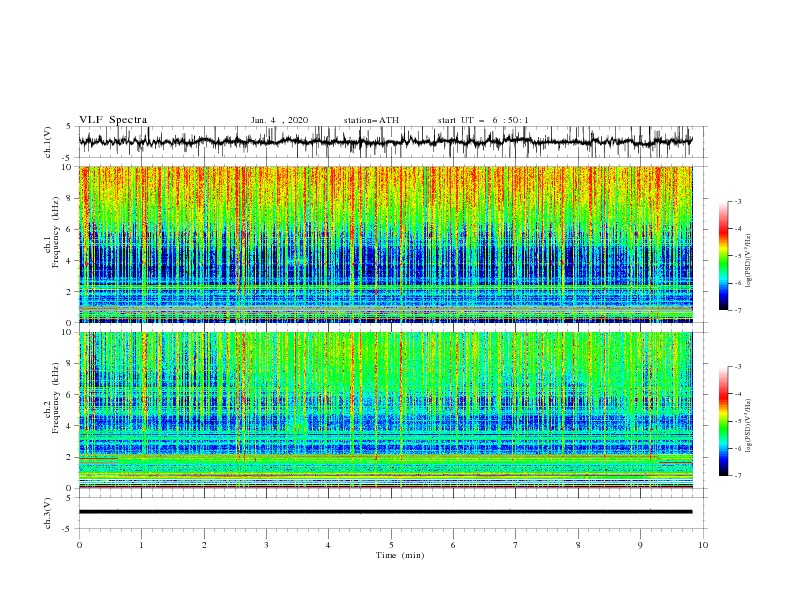792x612 pixels.
Task: Click the ch.1 voltage waveform trace
Action: [385, 141]
